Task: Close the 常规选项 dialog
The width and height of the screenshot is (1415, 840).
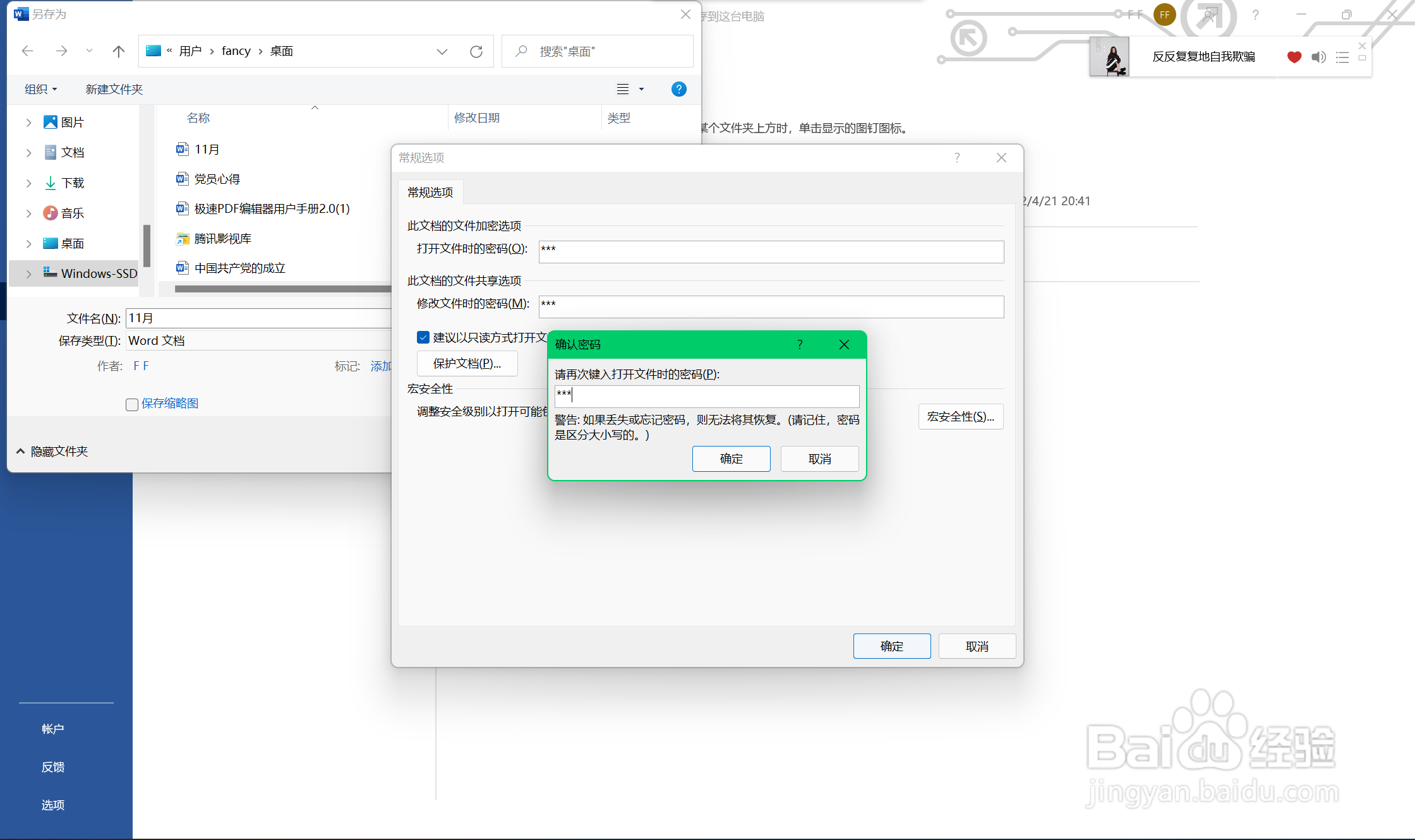Action: tap(1001, 157)
